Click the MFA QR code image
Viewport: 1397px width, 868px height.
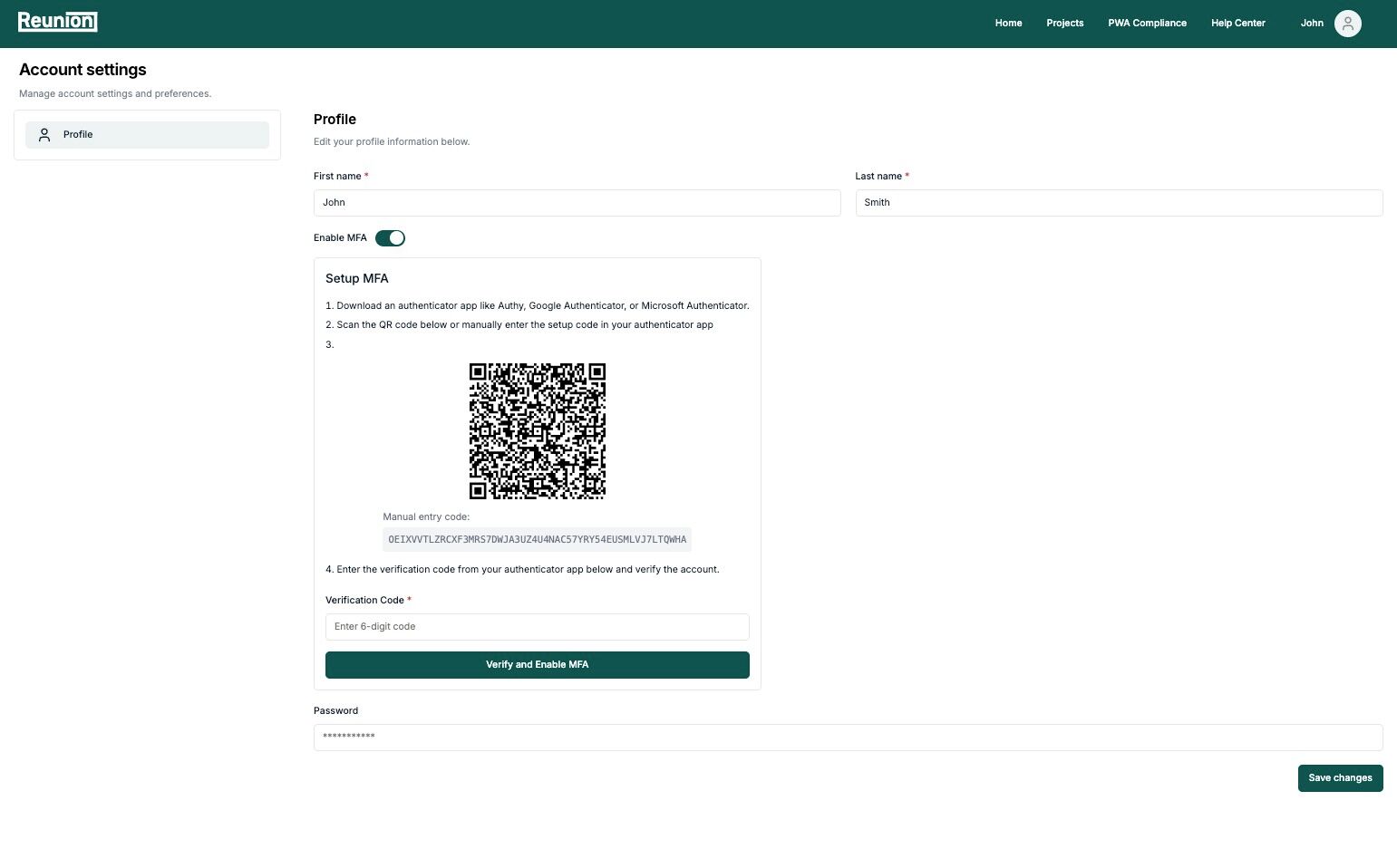pyautogui.click(x=538, y=431)
